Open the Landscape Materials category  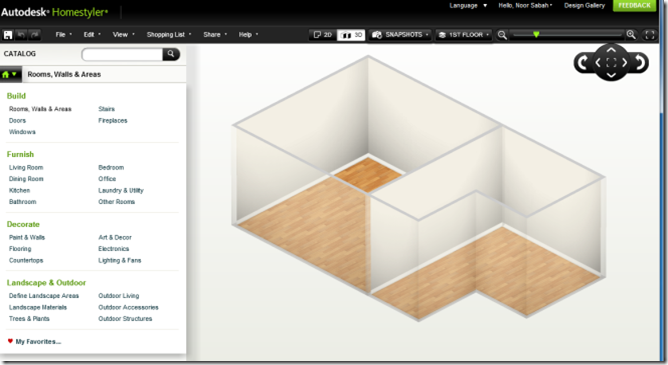tap(38, 307)
